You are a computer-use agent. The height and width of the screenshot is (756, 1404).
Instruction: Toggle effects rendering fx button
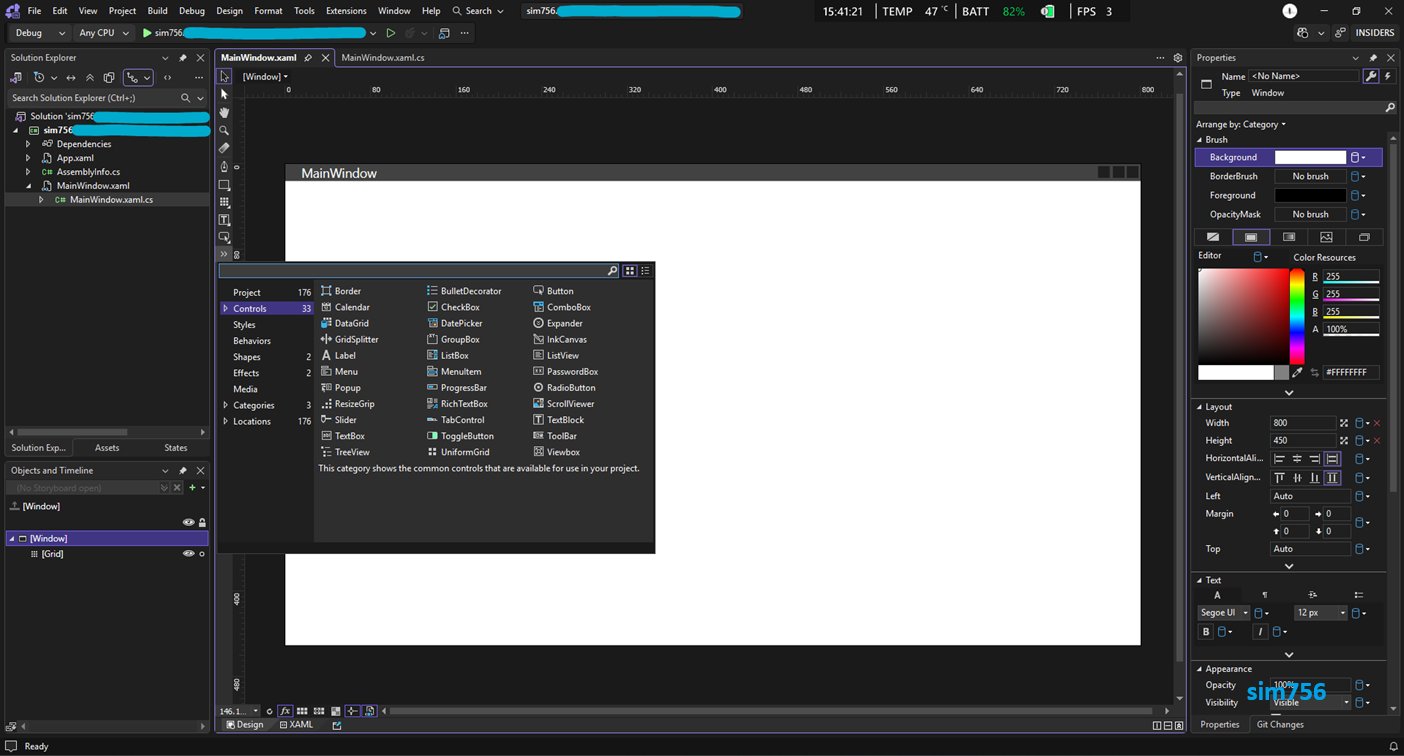point(285,711)
